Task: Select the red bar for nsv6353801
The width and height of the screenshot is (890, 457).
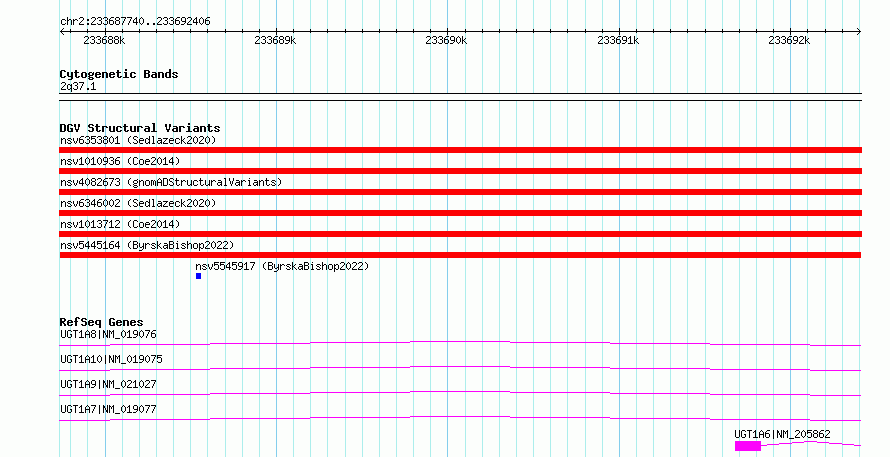Action: pyautogui.click(x=460, y=150)
